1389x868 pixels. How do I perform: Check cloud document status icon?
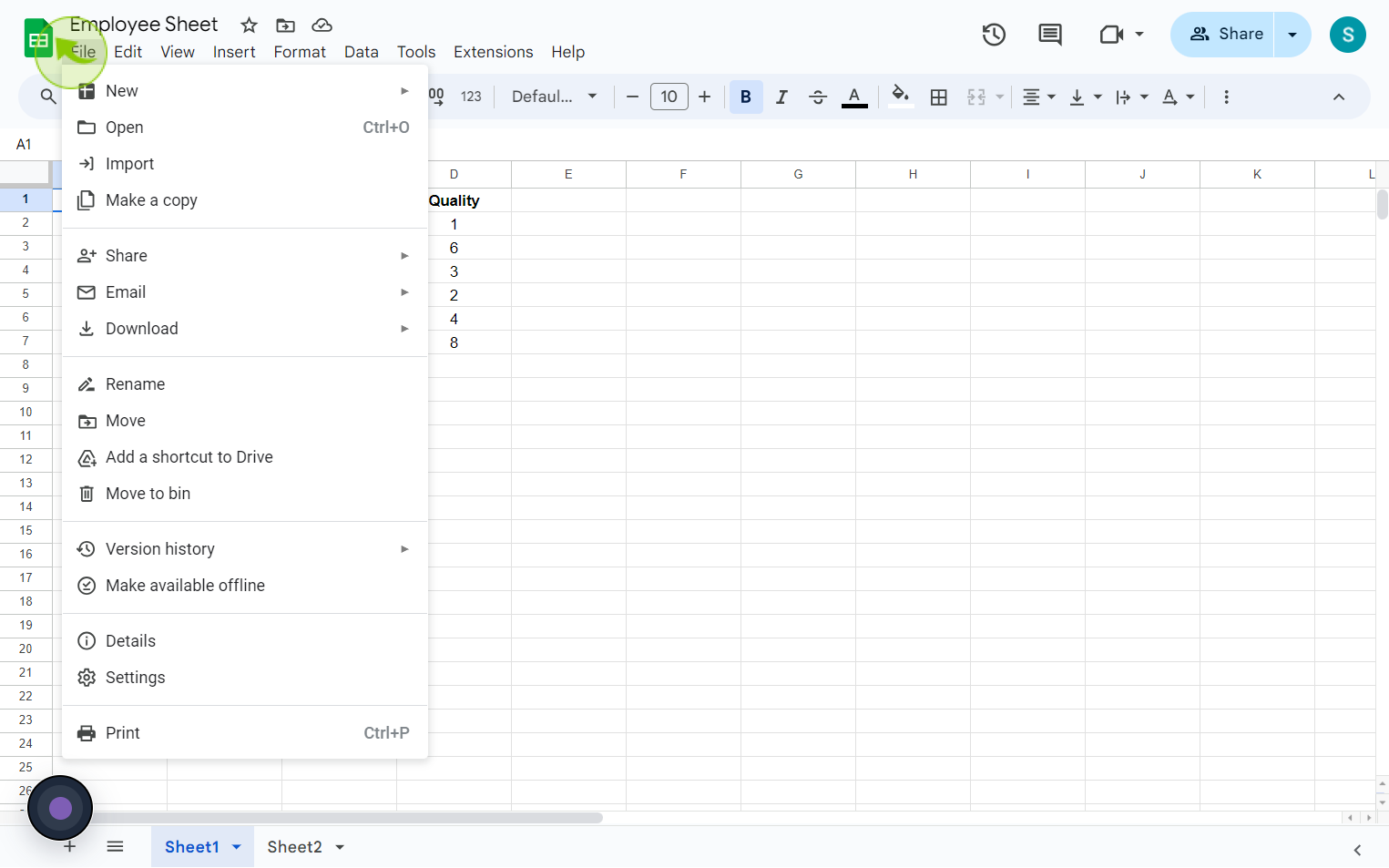(x=322, y=26)
